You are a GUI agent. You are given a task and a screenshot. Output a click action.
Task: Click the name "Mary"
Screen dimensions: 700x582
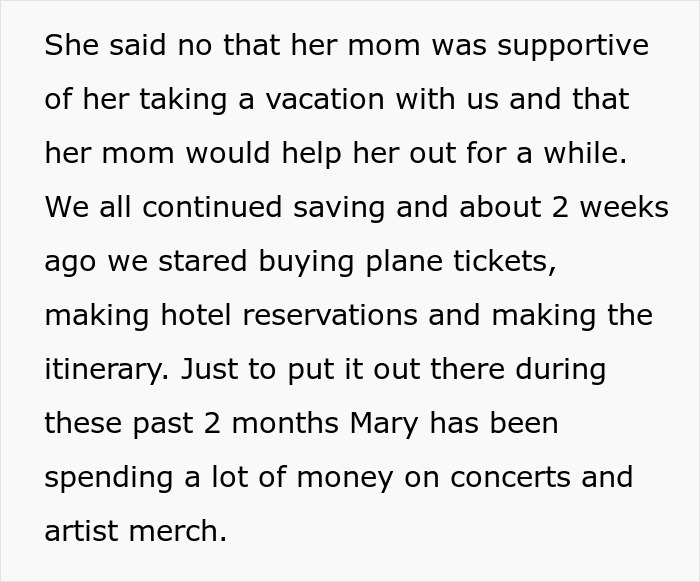[386, 423]
